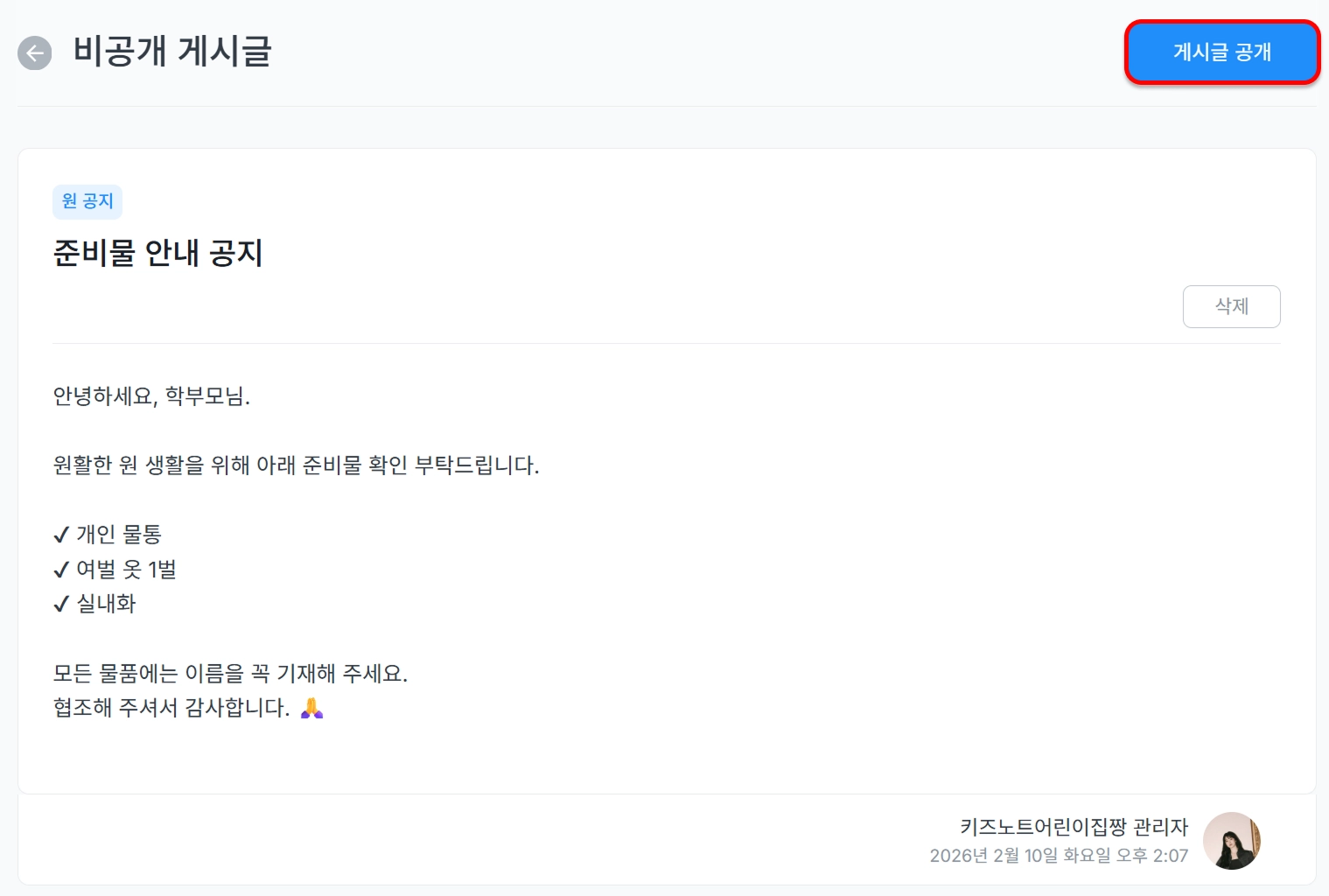Click the 실내화 list item text
The image size is (1329, 896).
(107, 604)
